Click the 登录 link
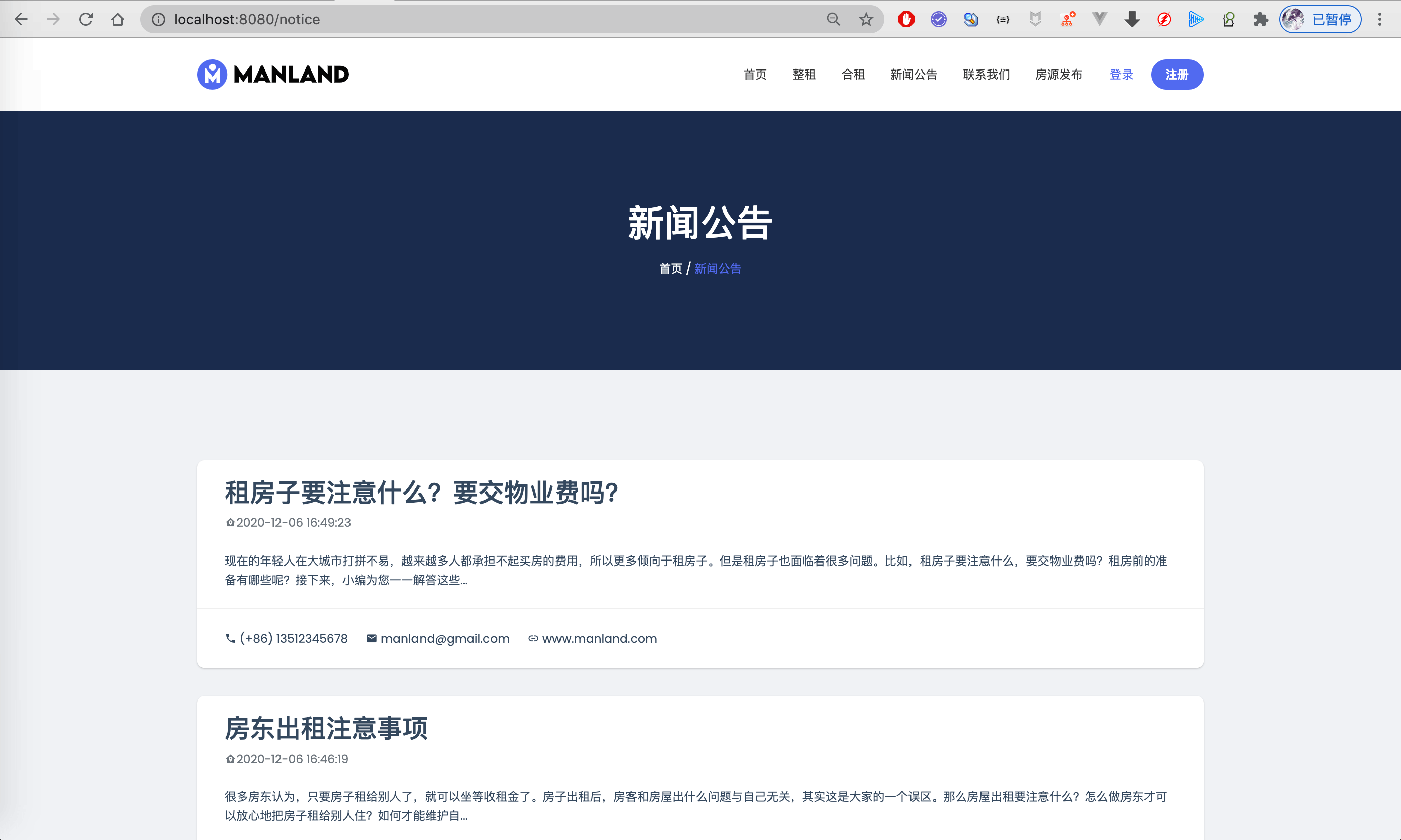This screenshot has width=1401, height=840. point(1121,74)
